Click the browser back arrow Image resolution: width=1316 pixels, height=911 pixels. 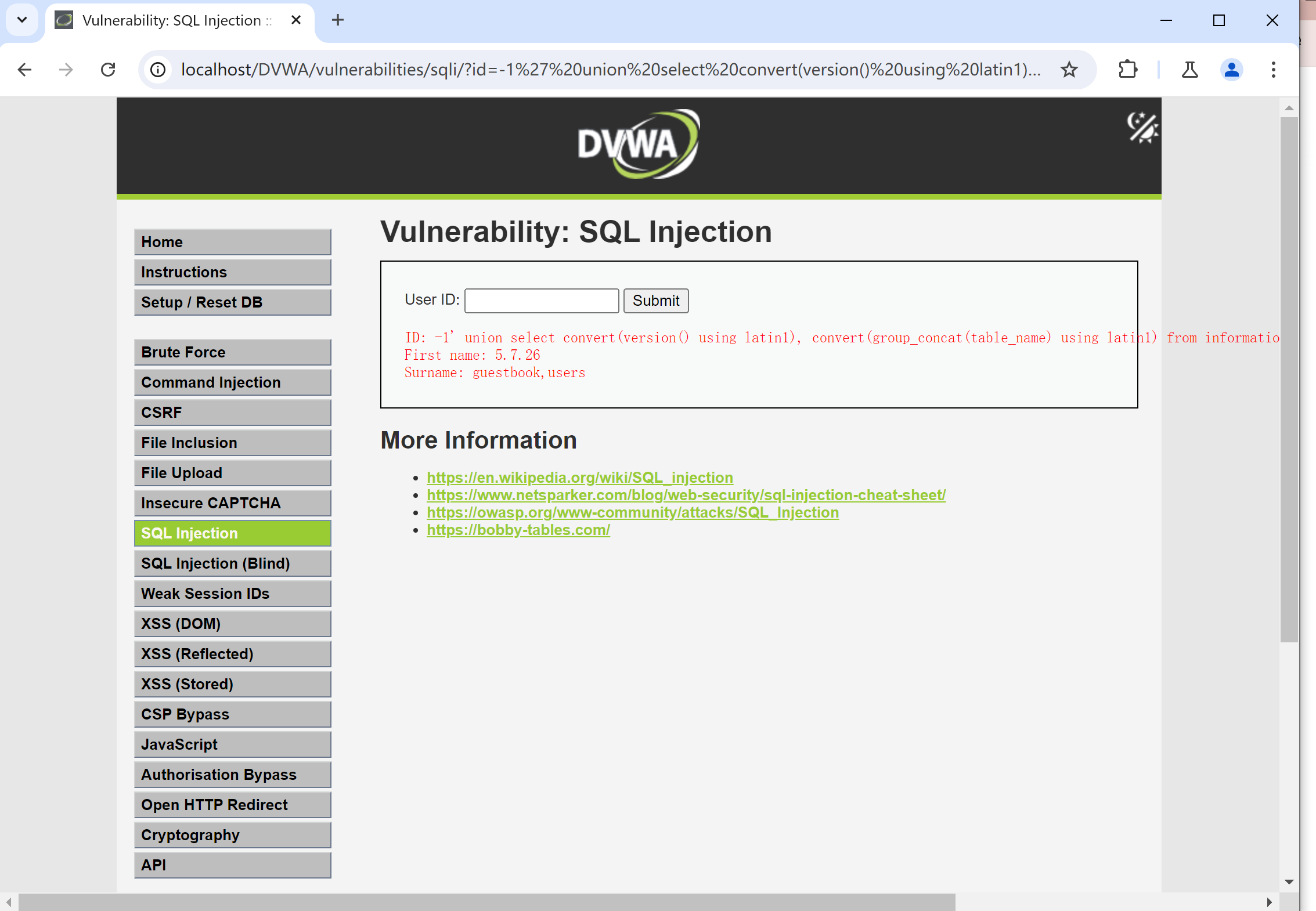pyautogui.click(x=24, y=70)
